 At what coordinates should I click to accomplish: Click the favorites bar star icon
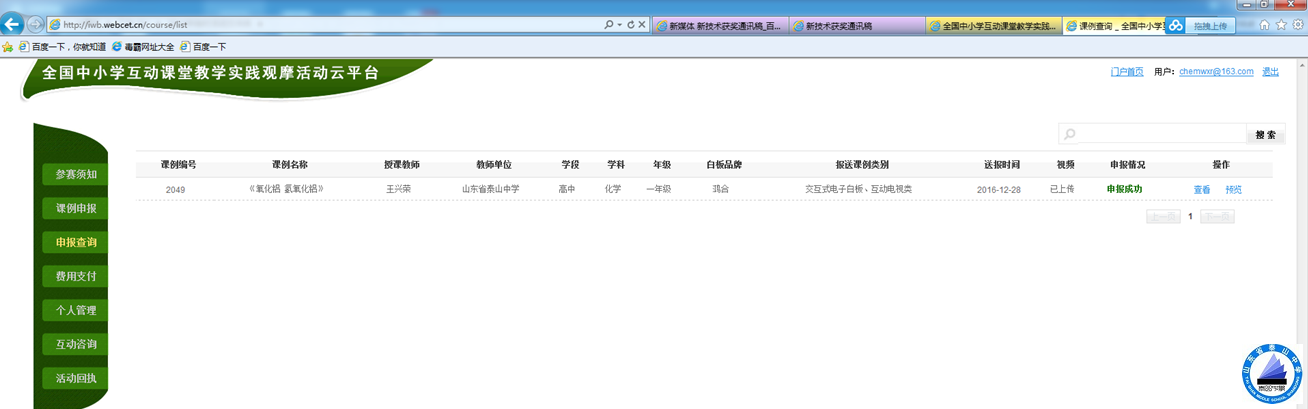click(x=8, y=47)
